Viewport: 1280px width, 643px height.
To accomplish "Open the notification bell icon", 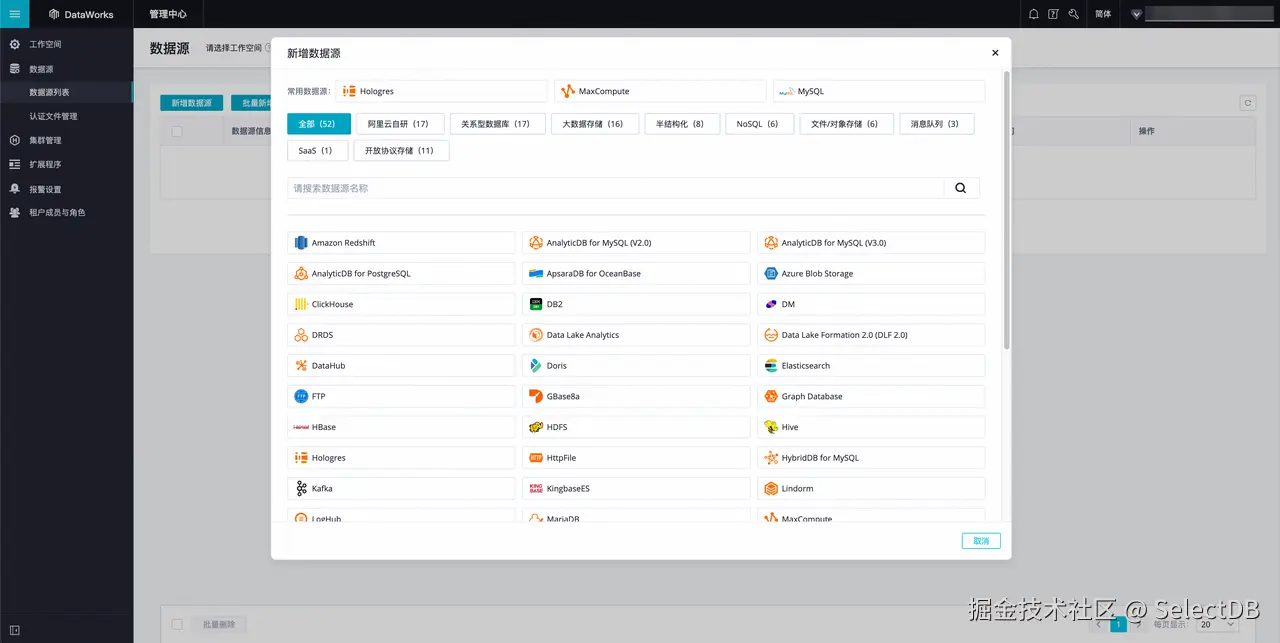I will (x=1035, y=14).
